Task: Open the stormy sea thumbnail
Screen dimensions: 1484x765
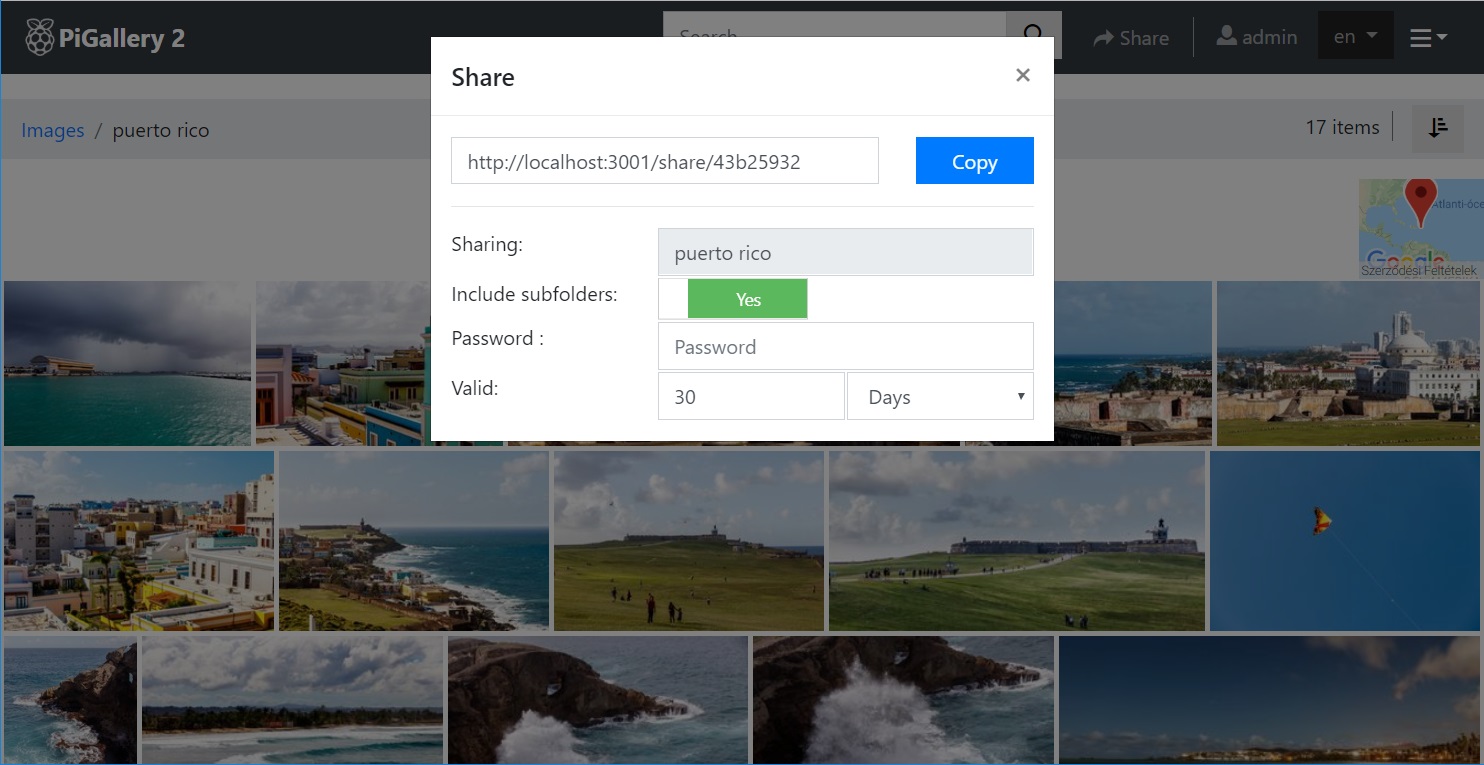Action: pos(127,363)
